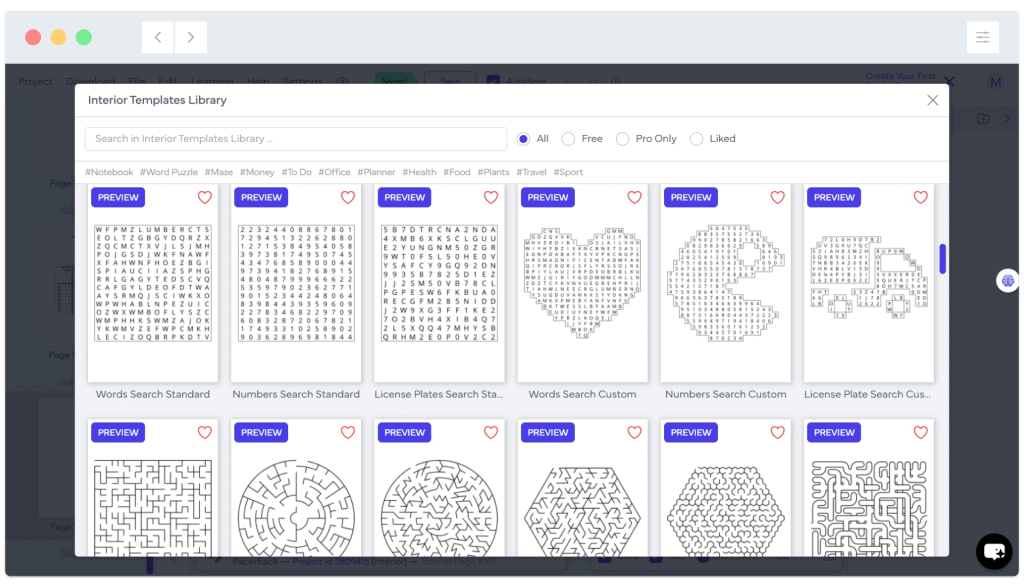Go back with the left arrow
The image size is (1024, 587).
(x=158, y=37)
